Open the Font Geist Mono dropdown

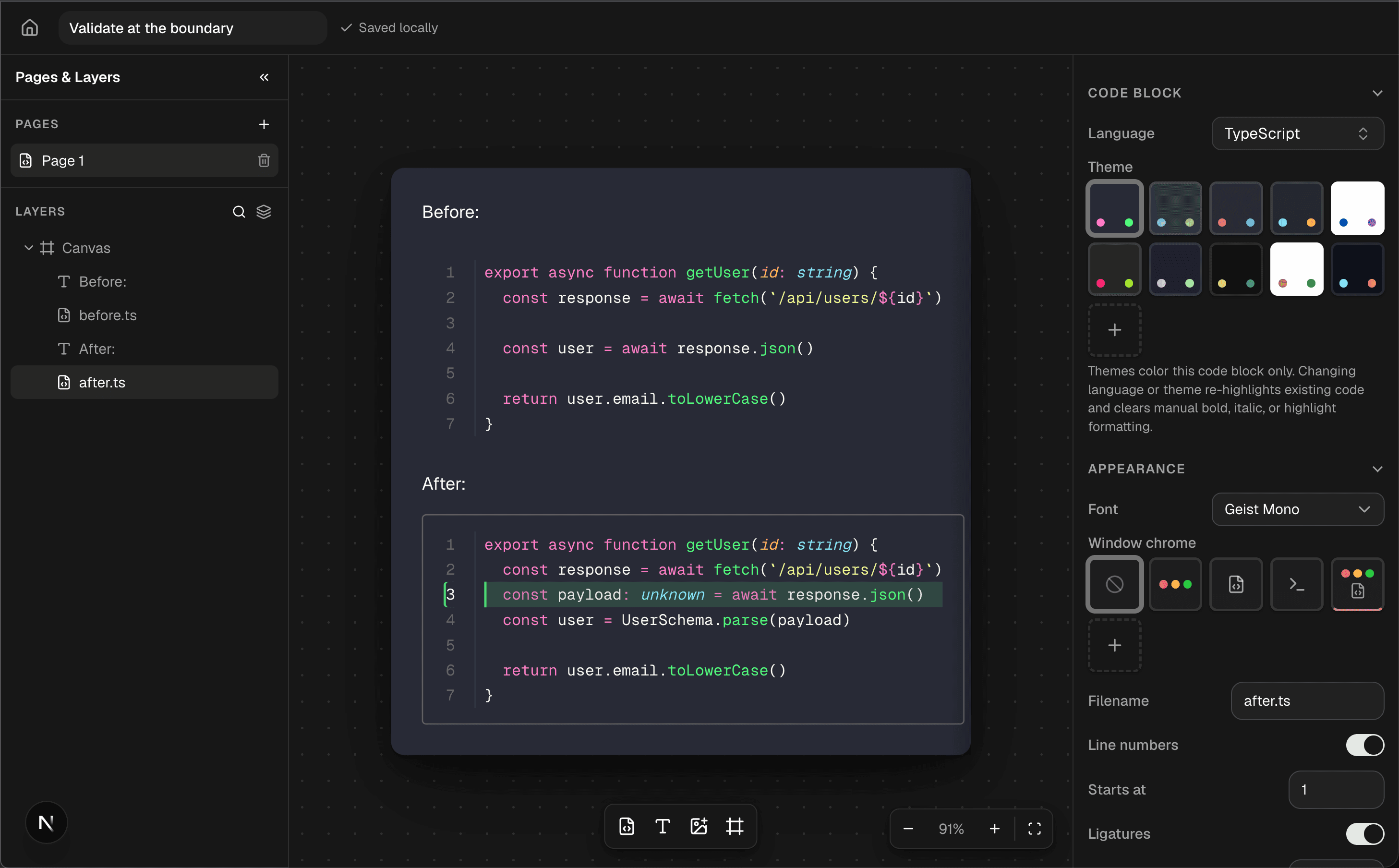[1297, 509]
